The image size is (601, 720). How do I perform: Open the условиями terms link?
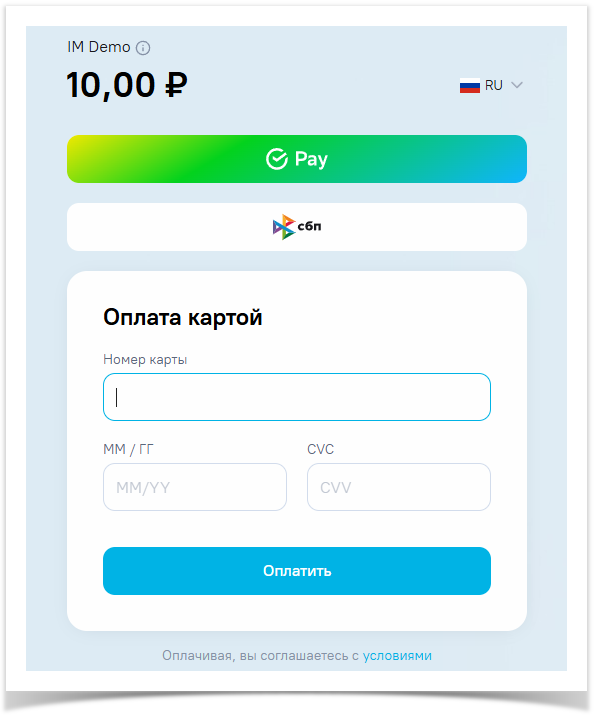397,656
